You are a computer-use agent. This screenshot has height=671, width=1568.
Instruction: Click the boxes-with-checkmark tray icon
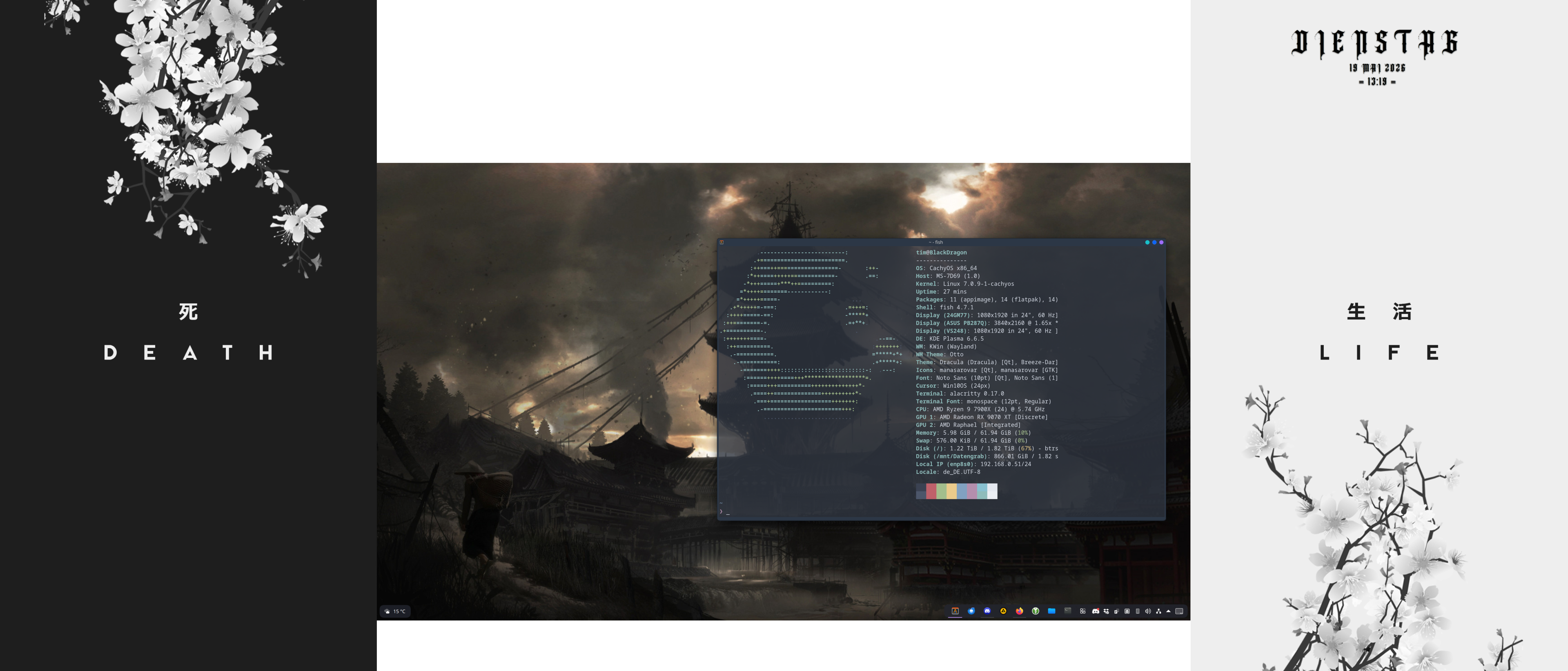[1107, 611]
